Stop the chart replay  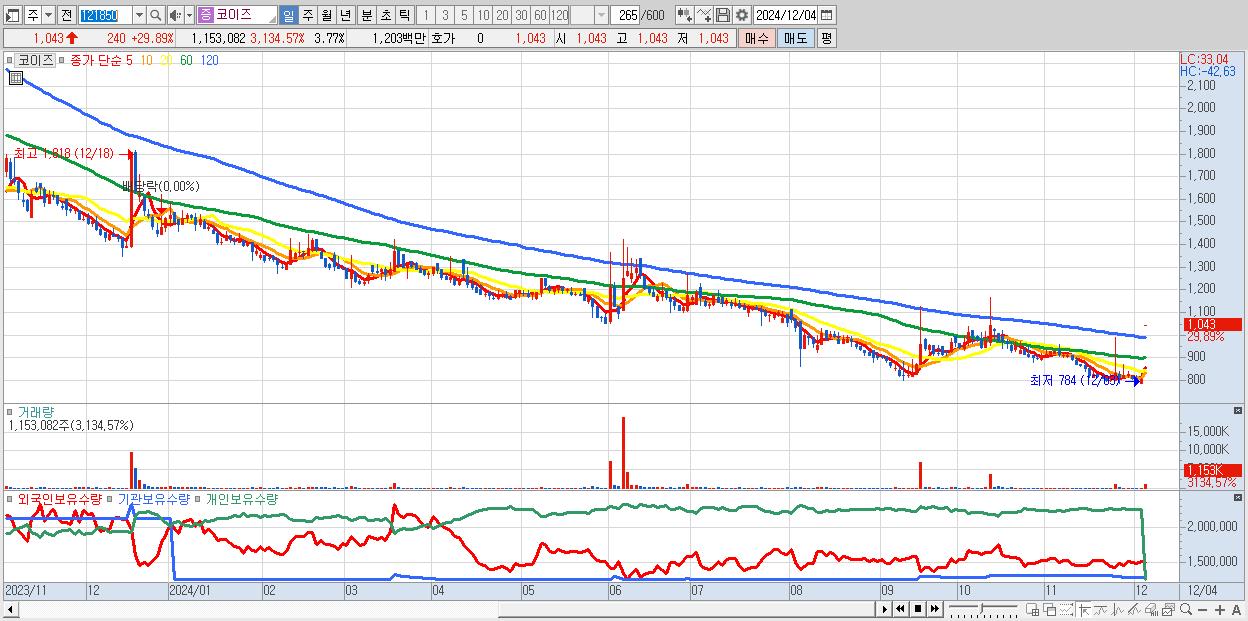click(x=918, y=609)
